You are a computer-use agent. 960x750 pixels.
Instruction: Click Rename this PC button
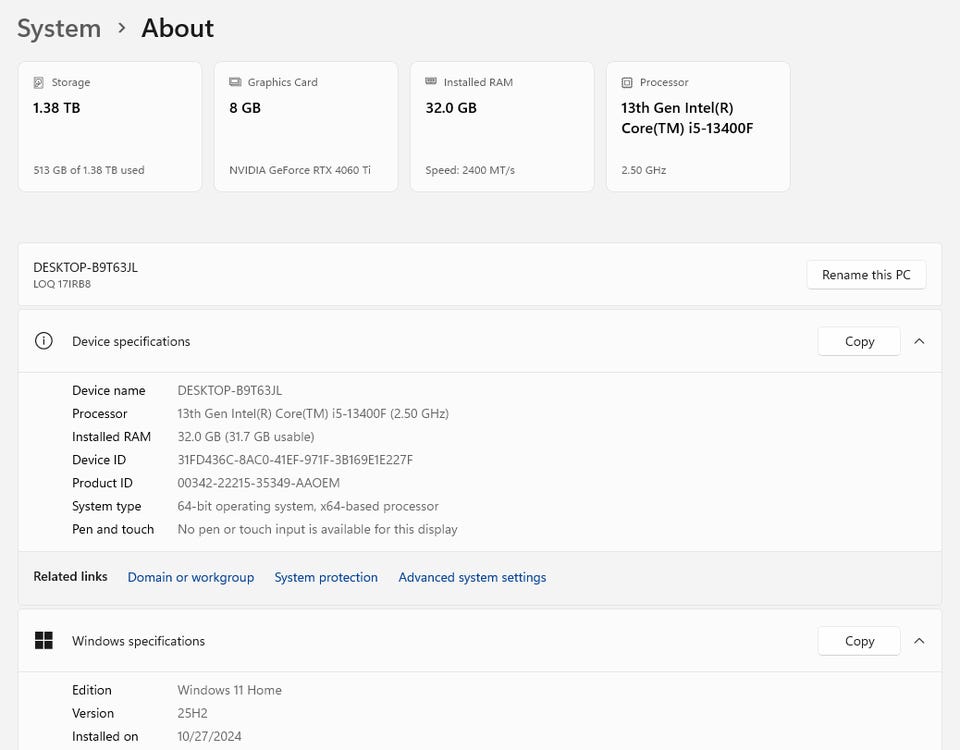pos(866,275)
